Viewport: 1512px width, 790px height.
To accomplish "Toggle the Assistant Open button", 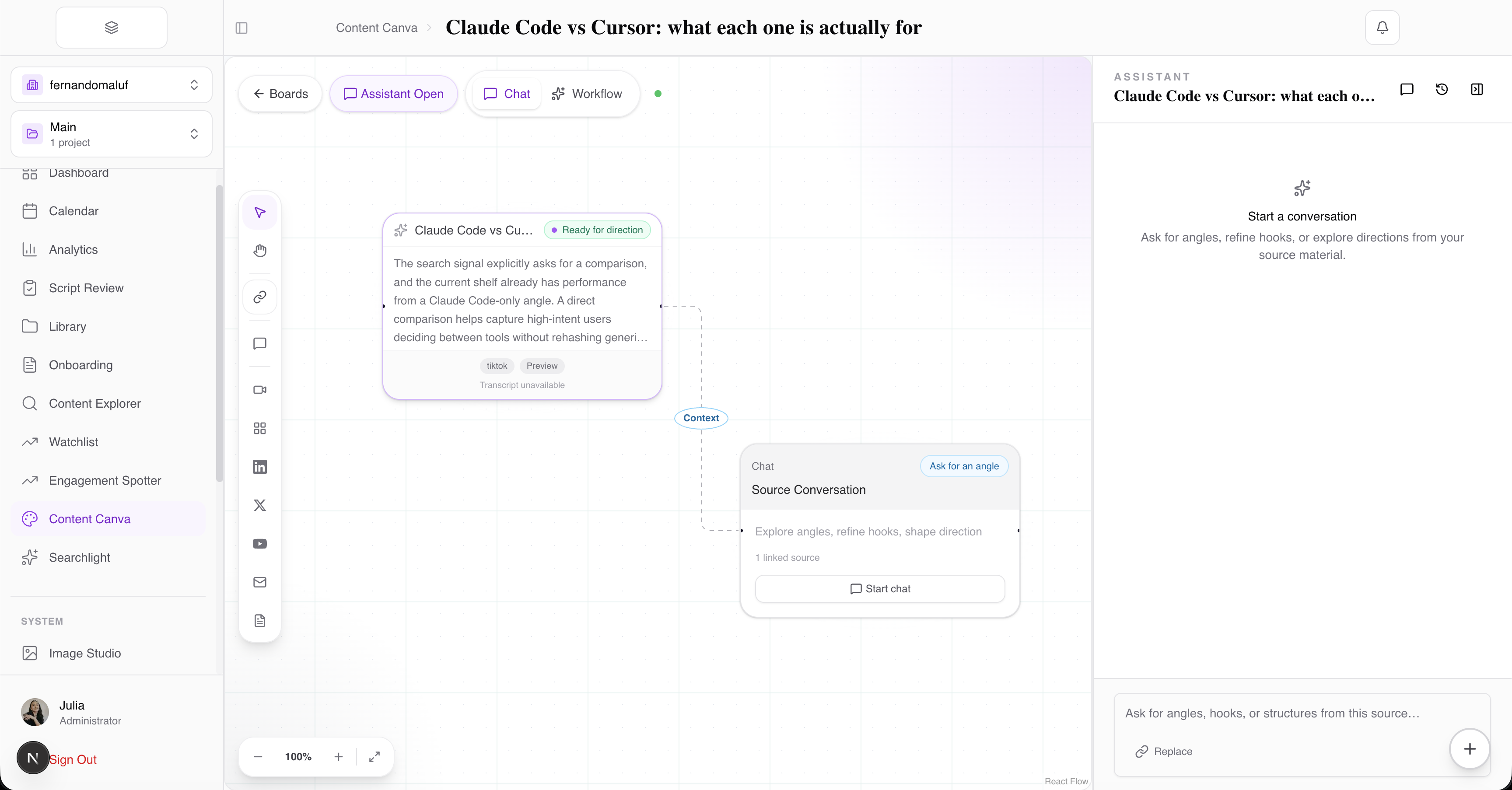I will pos(393,94).
